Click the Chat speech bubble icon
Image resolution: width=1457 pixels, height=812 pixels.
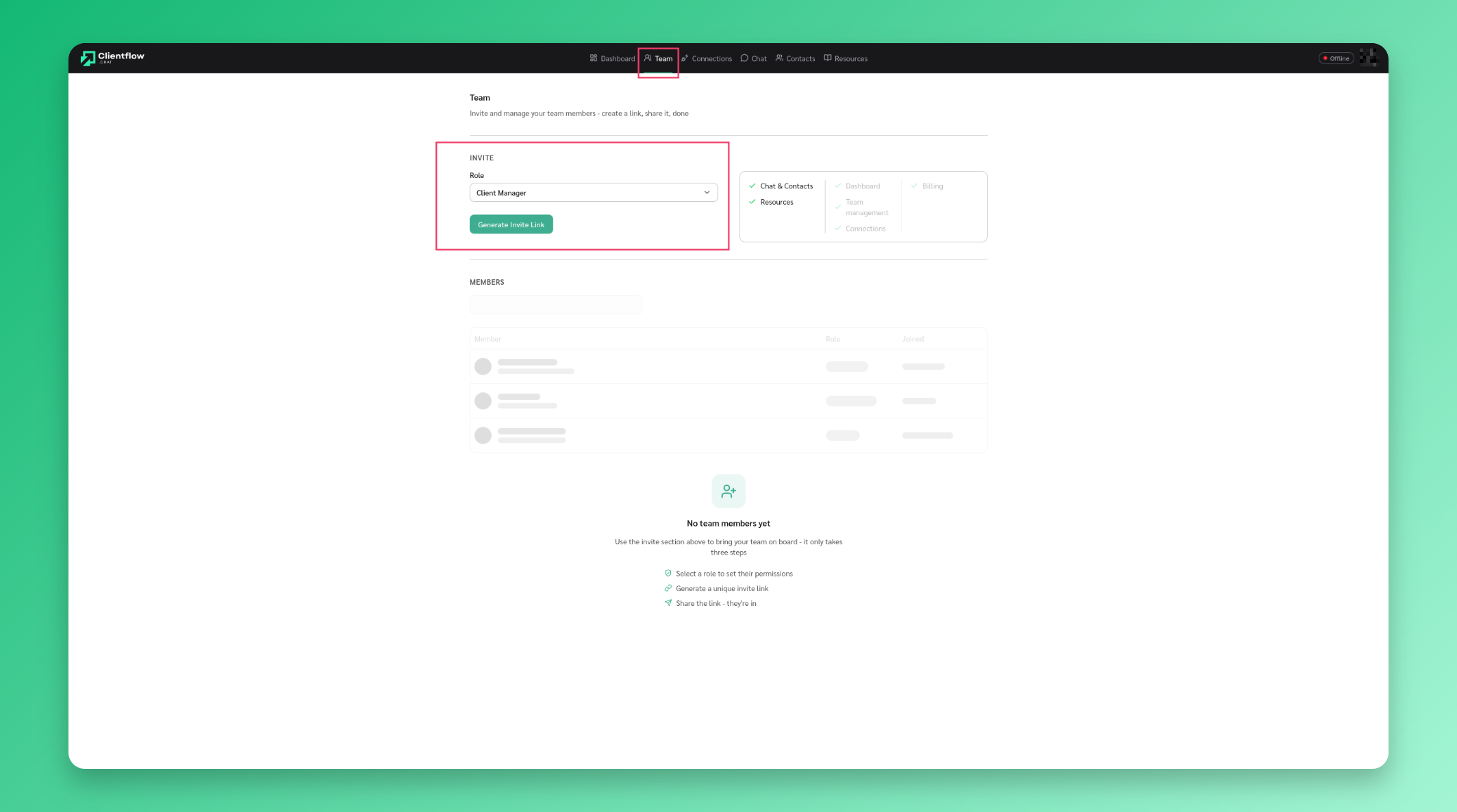(x=746, y=58)
